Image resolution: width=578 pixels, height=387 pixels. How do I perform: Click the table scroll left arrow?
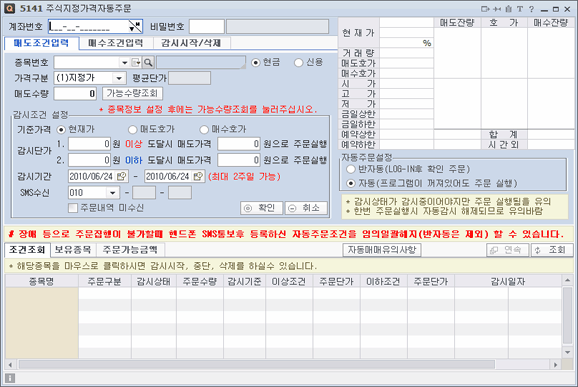pos(10,365)
